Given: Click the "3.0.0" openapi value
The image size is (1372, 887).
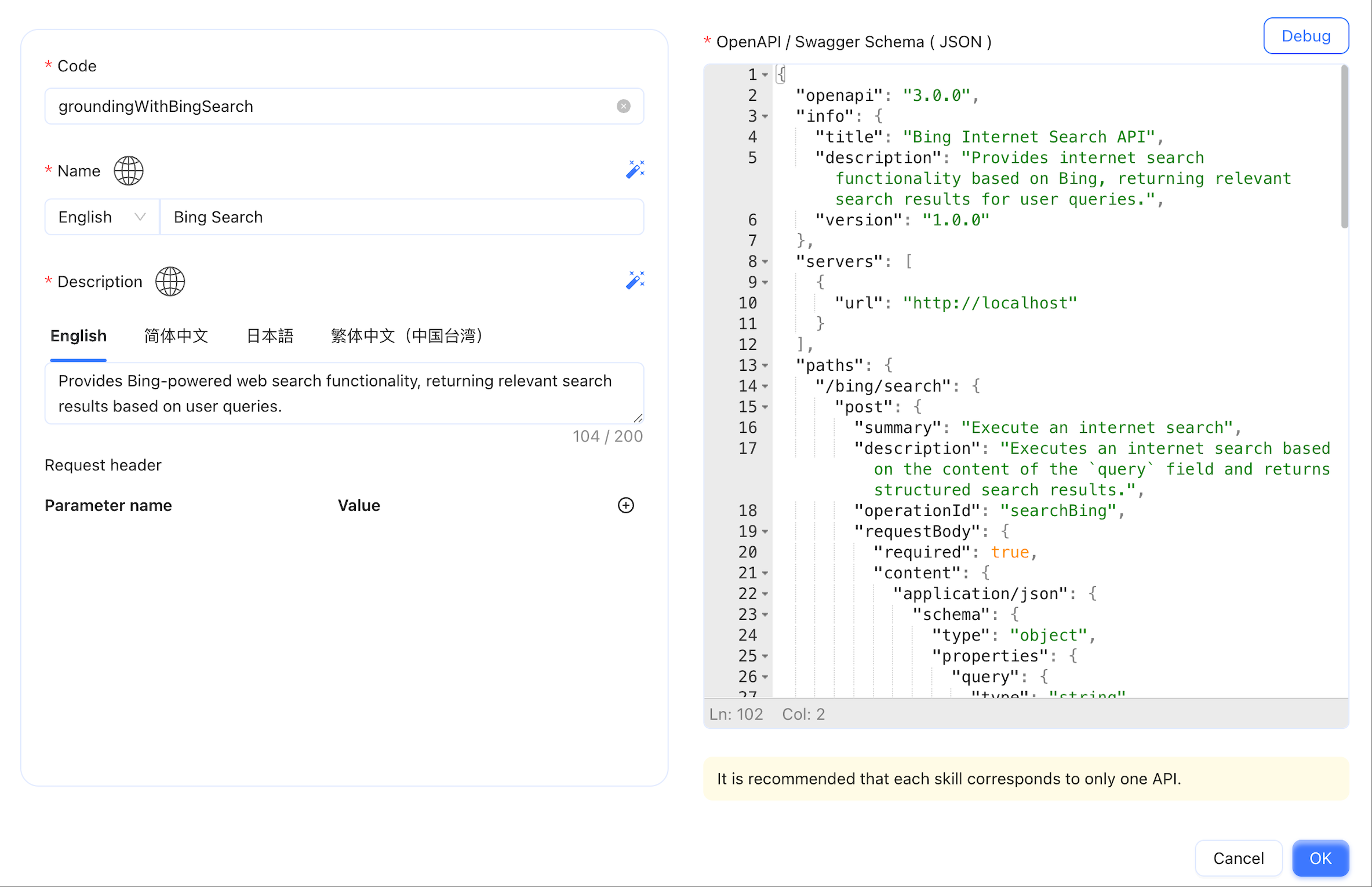Looking at the screenshot, I should click(x=936, y=96).
